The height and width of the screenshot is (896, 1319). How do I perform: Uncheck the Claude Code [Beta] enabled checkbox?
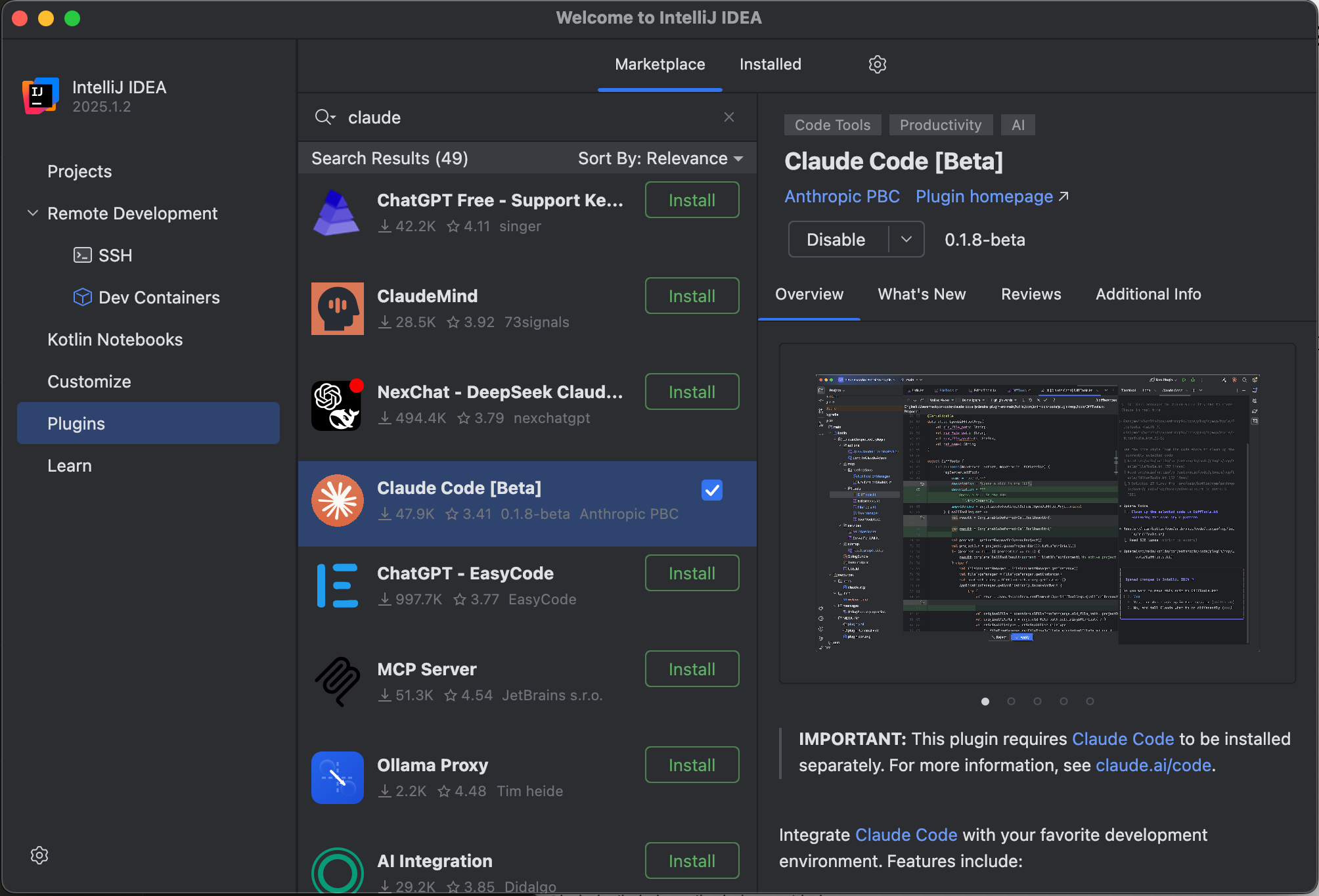point(711,490)
